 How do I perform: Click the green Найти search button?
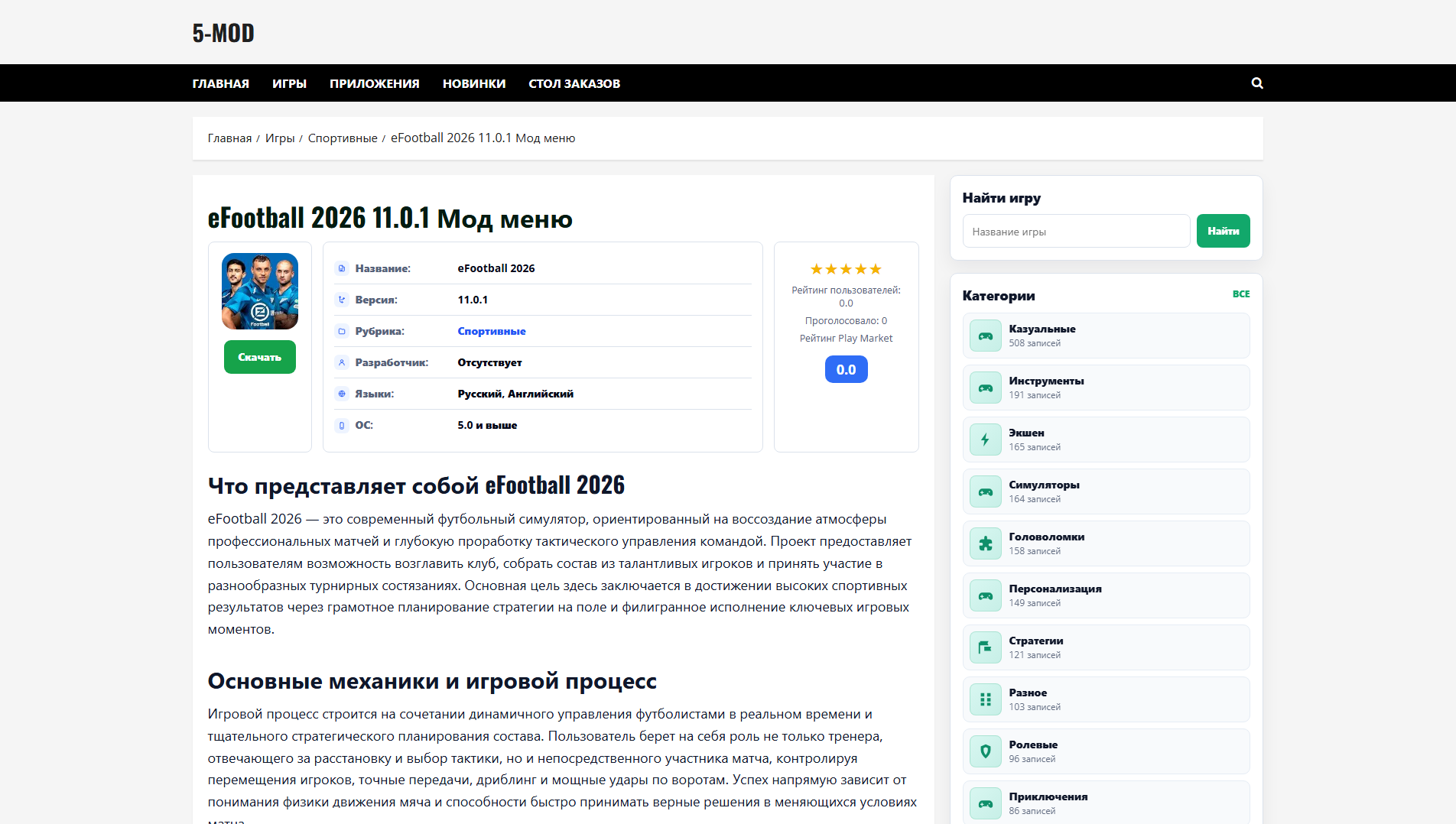point(1224,231)
